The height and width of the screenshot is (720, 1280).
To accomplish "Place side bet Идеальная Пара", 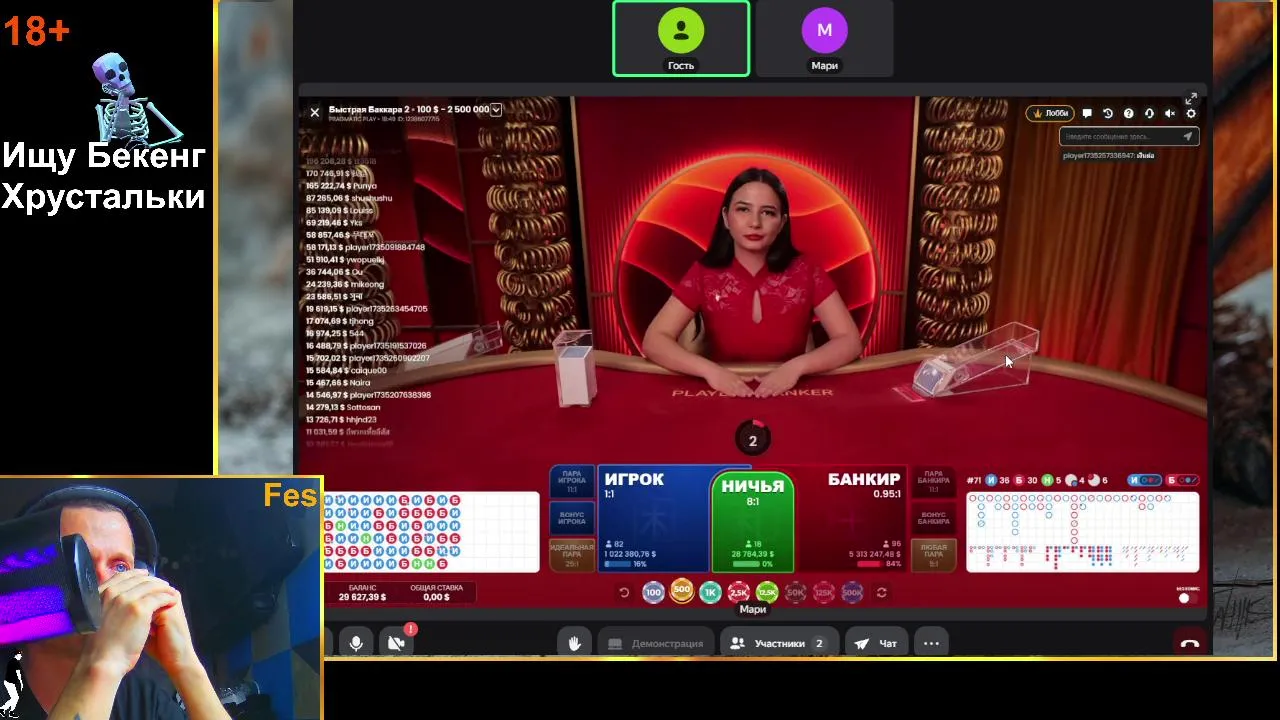I will (x=572, y=554).
